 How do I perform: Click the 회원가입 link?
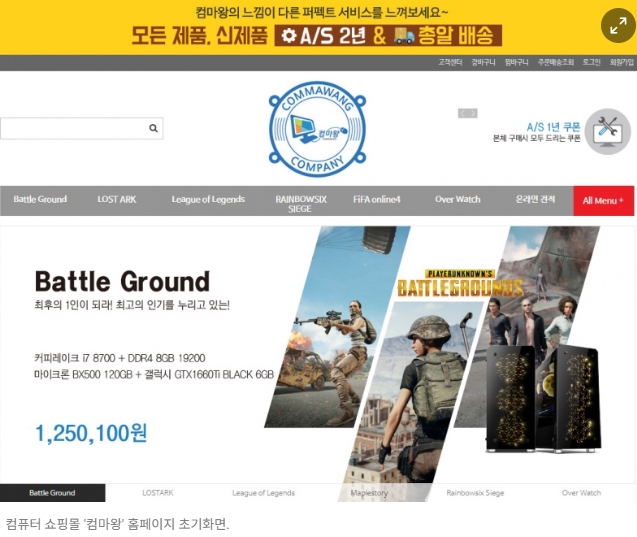click(x=621, y=63)
